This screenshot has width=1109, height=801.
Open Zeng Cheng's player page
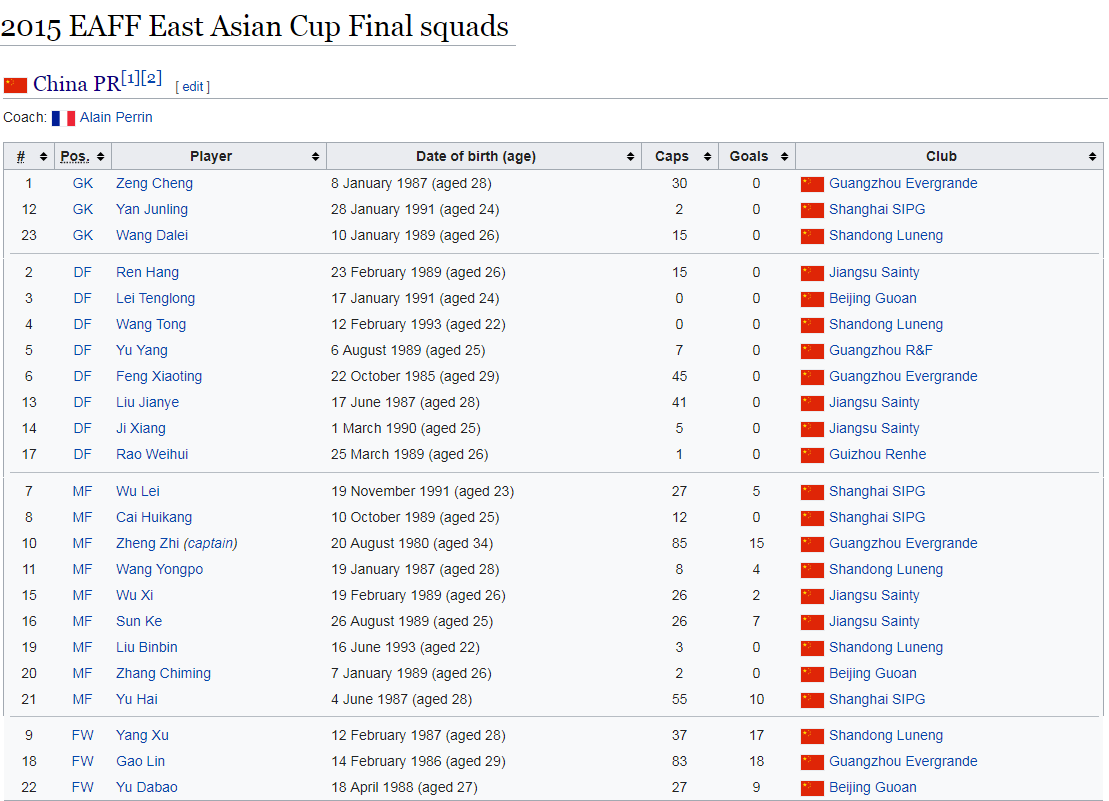point(154,183)
